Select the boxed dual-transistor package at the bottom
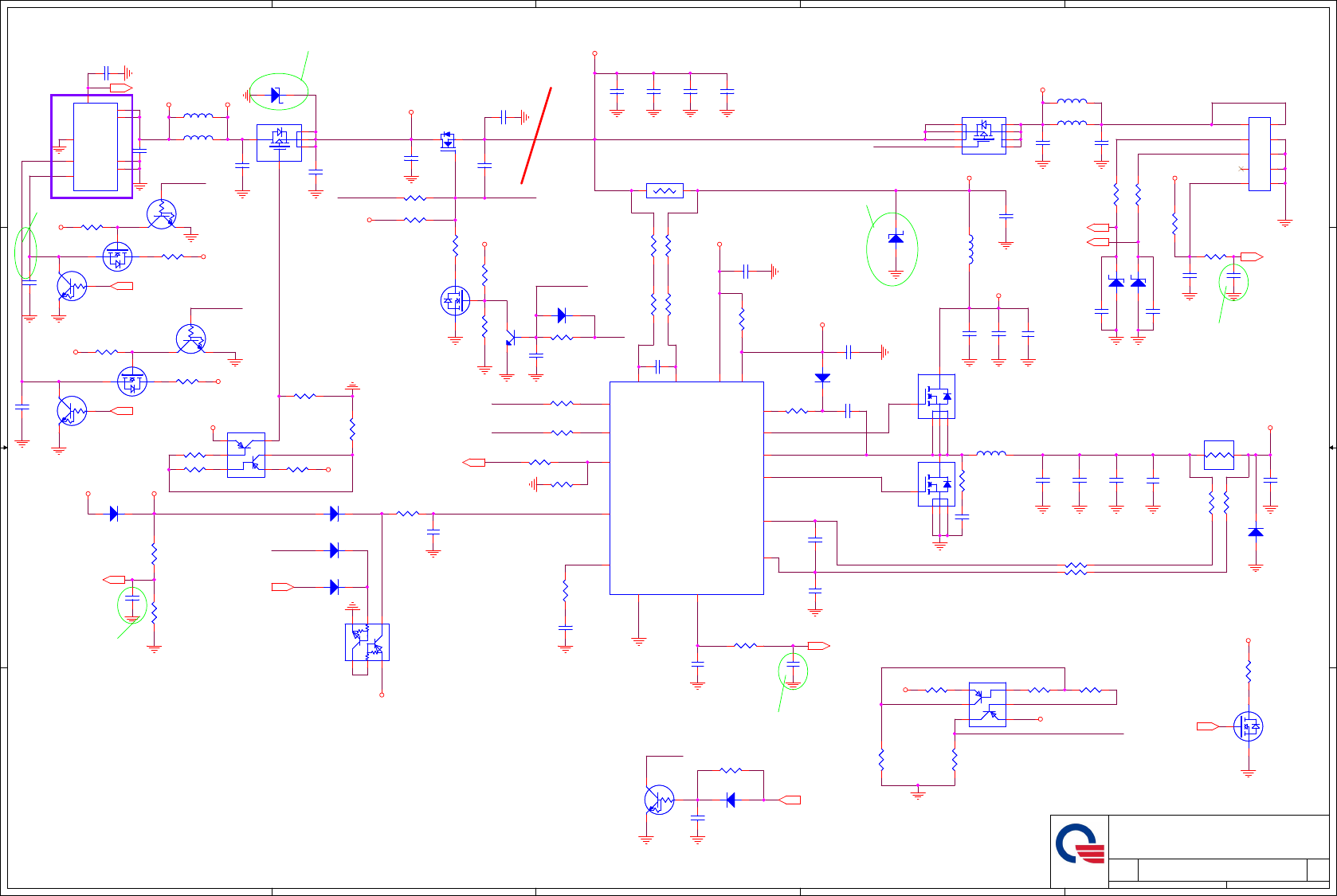1337x896 pixels. pyautogui.click(x=367, y=642)
